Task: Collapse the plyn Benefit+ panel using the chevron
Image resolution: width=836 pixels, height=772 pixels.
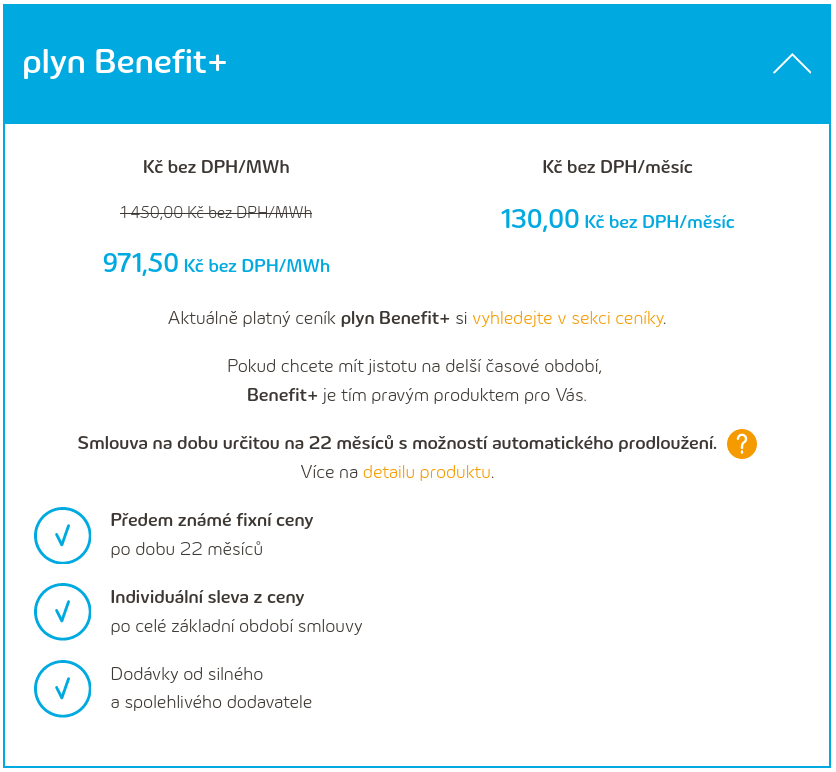Action: point(791,64)
